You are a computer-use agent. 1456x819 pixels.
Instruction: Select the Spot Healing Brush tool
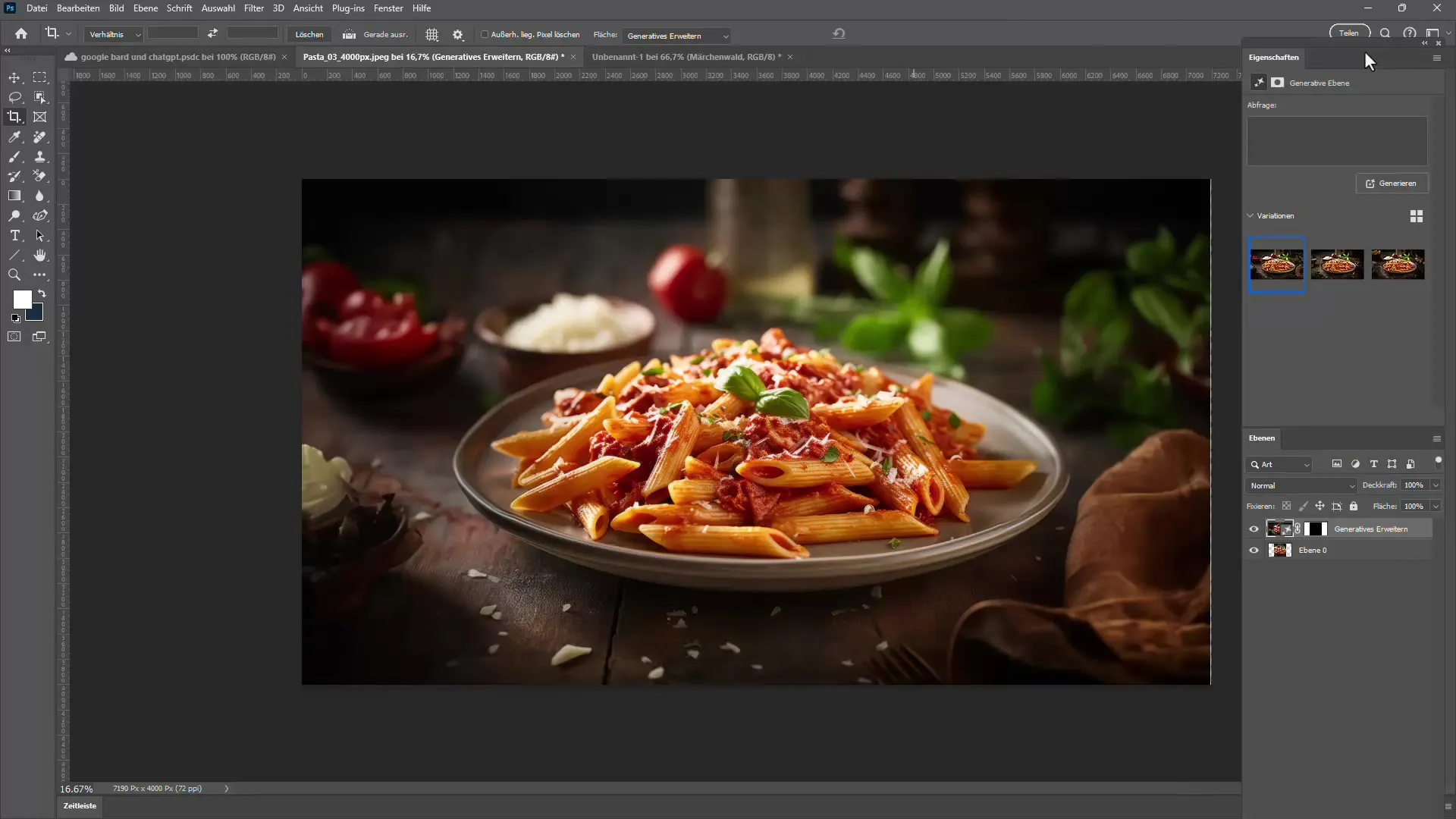pos(40,136)
